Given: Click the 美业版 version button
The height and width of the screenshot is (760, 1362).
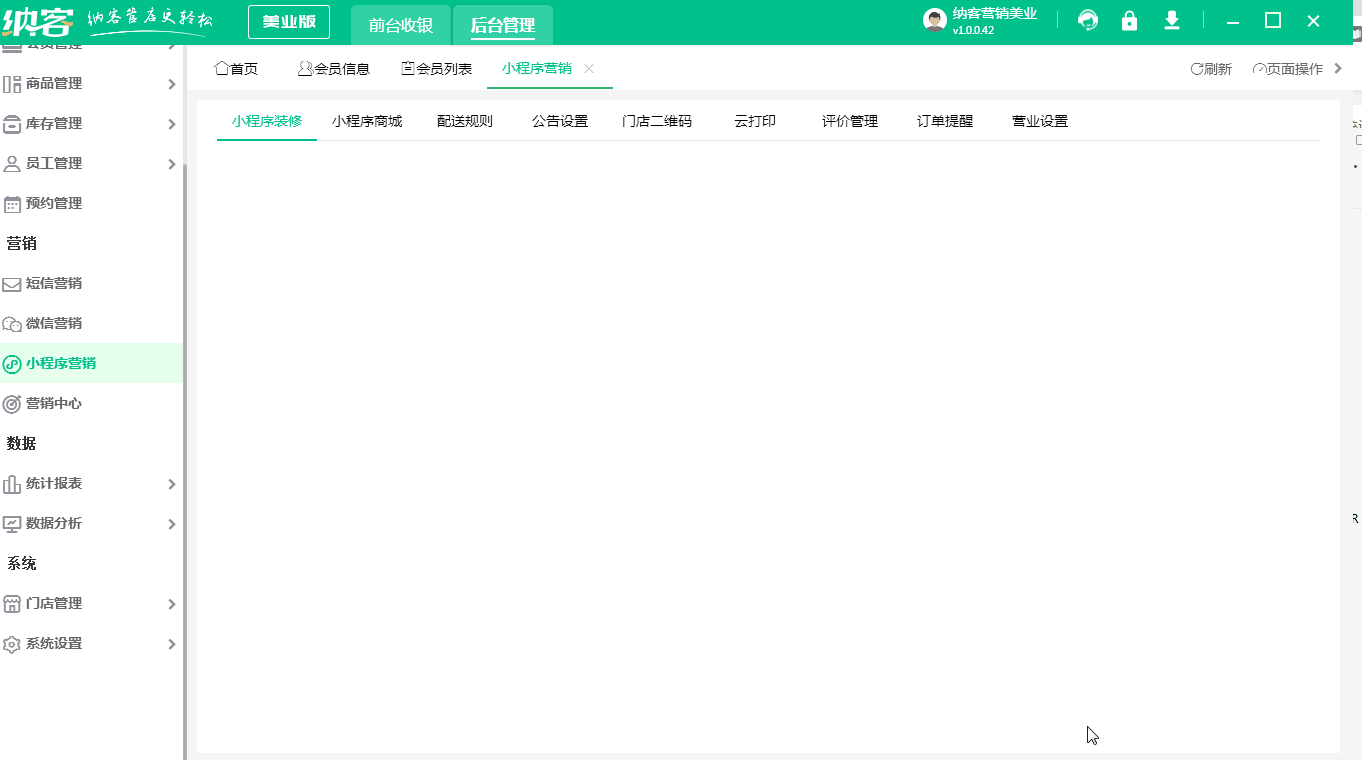Looking at the screenshot, I should pyautogui.click(x=288, y=21).
